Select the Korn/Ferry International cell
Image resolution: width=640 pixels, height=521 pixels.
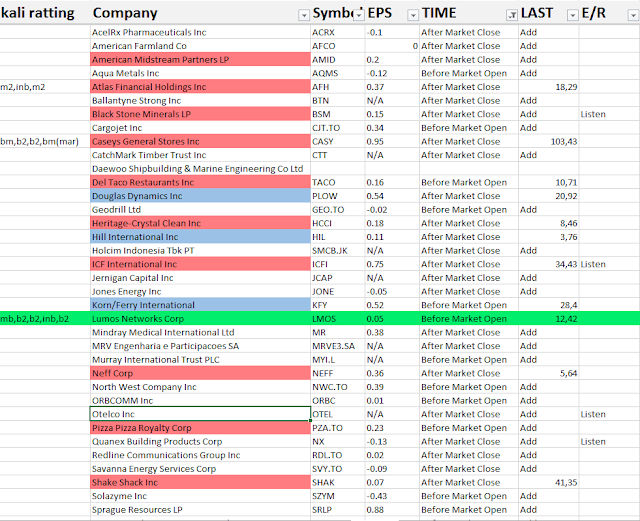tap(200, 305)
